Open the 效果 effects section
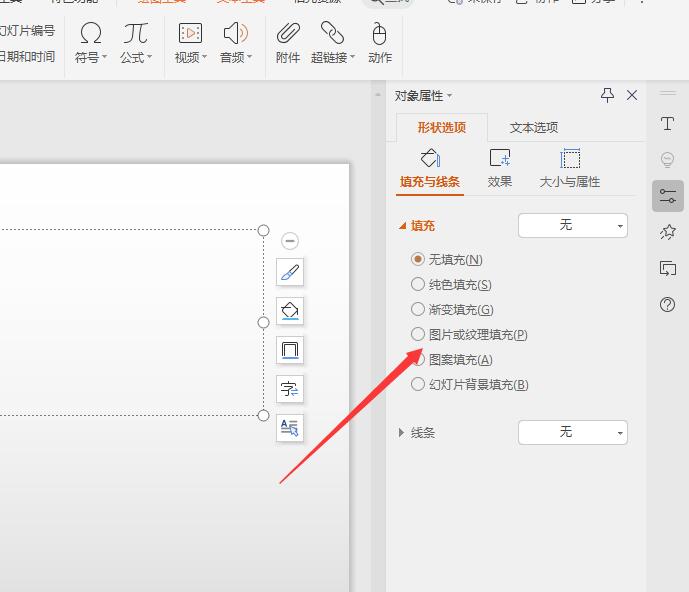Image resolution: width=689 pixels, height=592 pixels. 500,169
